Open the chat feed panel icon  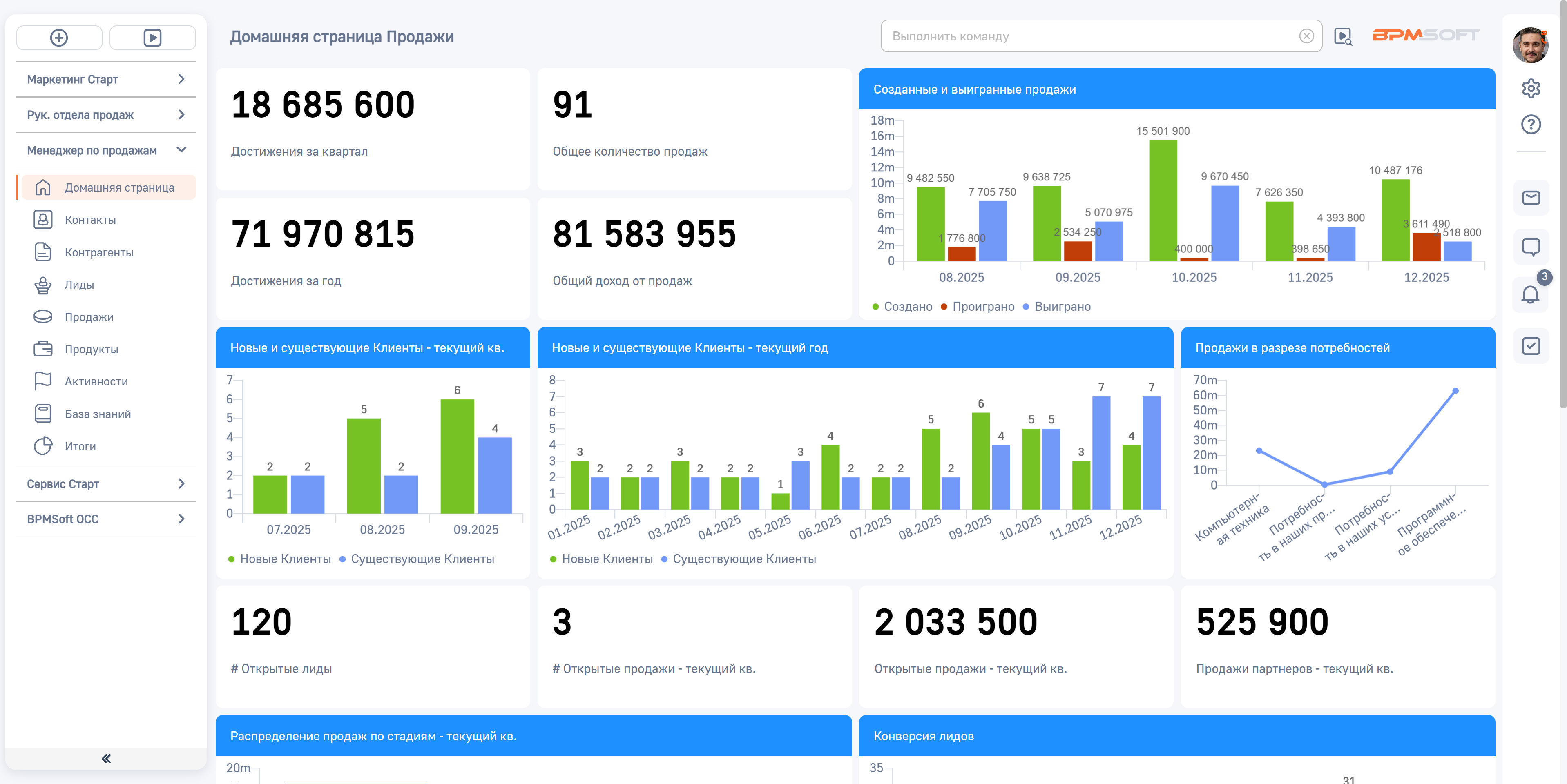tap(1531, 247)
